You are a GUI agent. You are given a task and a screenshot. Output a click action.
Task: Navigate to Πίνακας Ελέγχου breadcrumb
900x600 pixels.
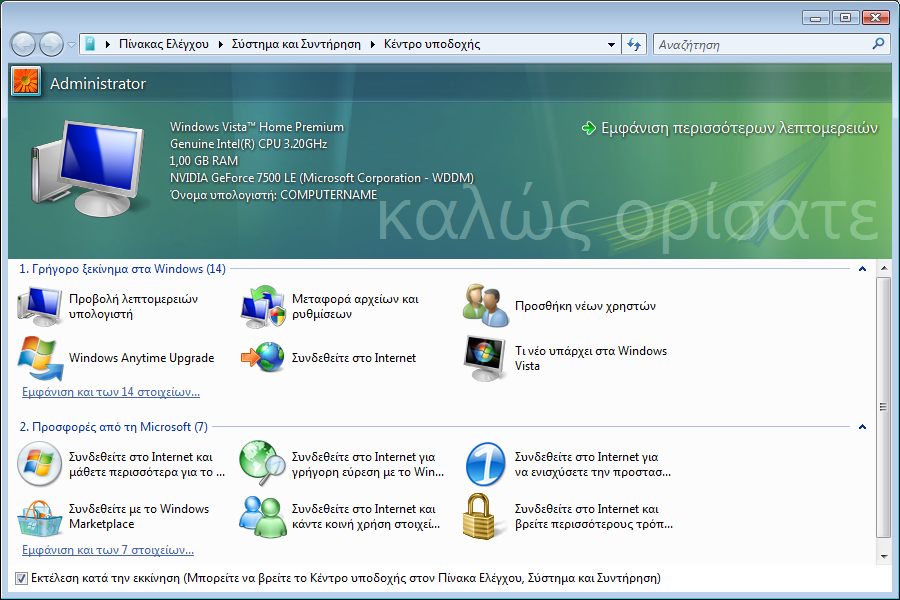tap(164, 44)
